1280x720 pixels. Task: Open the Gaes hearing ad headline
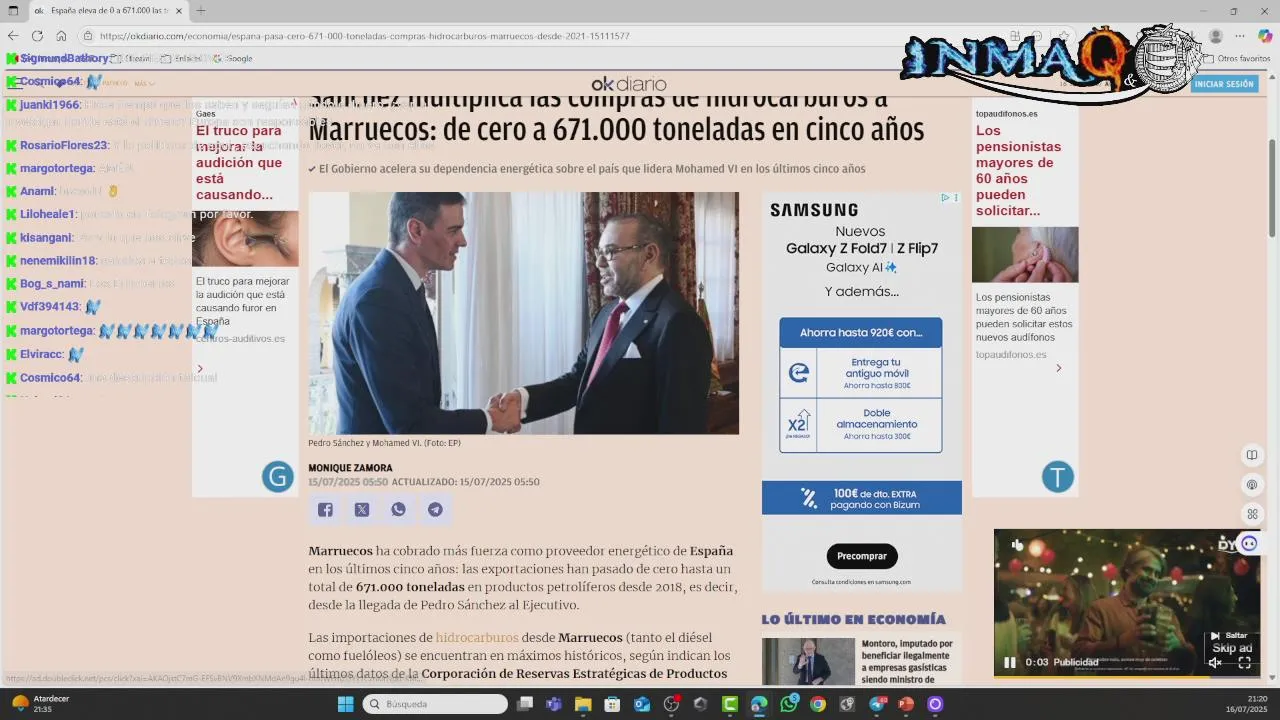pos(240,162)
